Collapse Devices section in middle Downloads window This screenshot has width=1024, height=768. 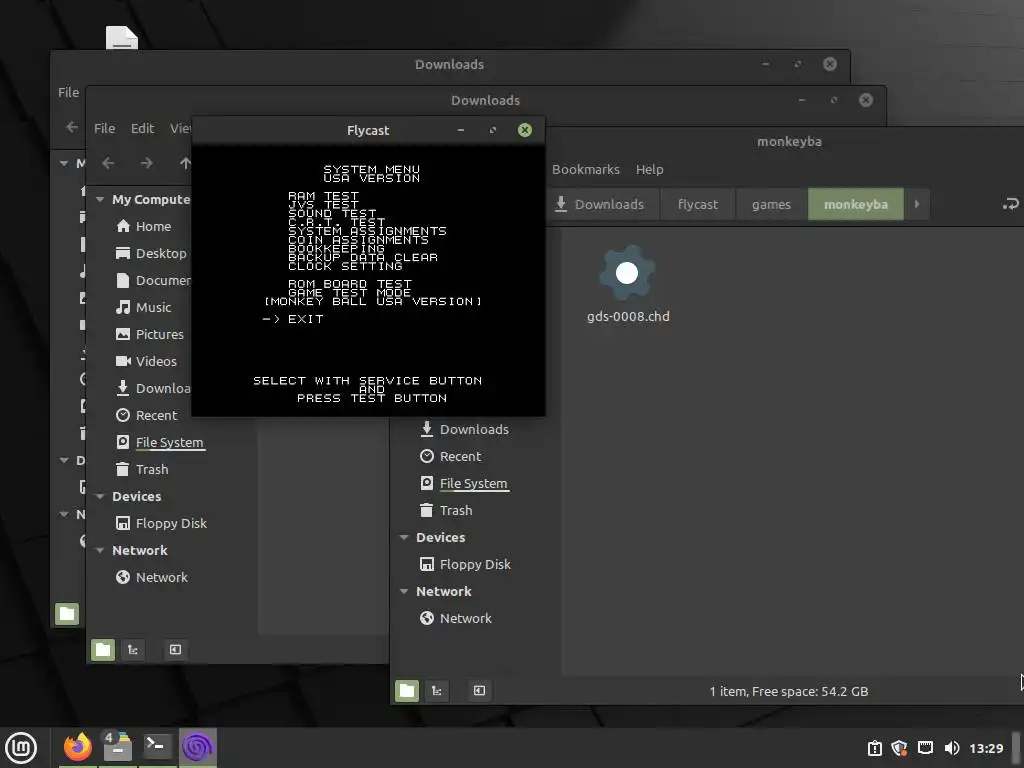pyautogui.click(x=100, y=497)
